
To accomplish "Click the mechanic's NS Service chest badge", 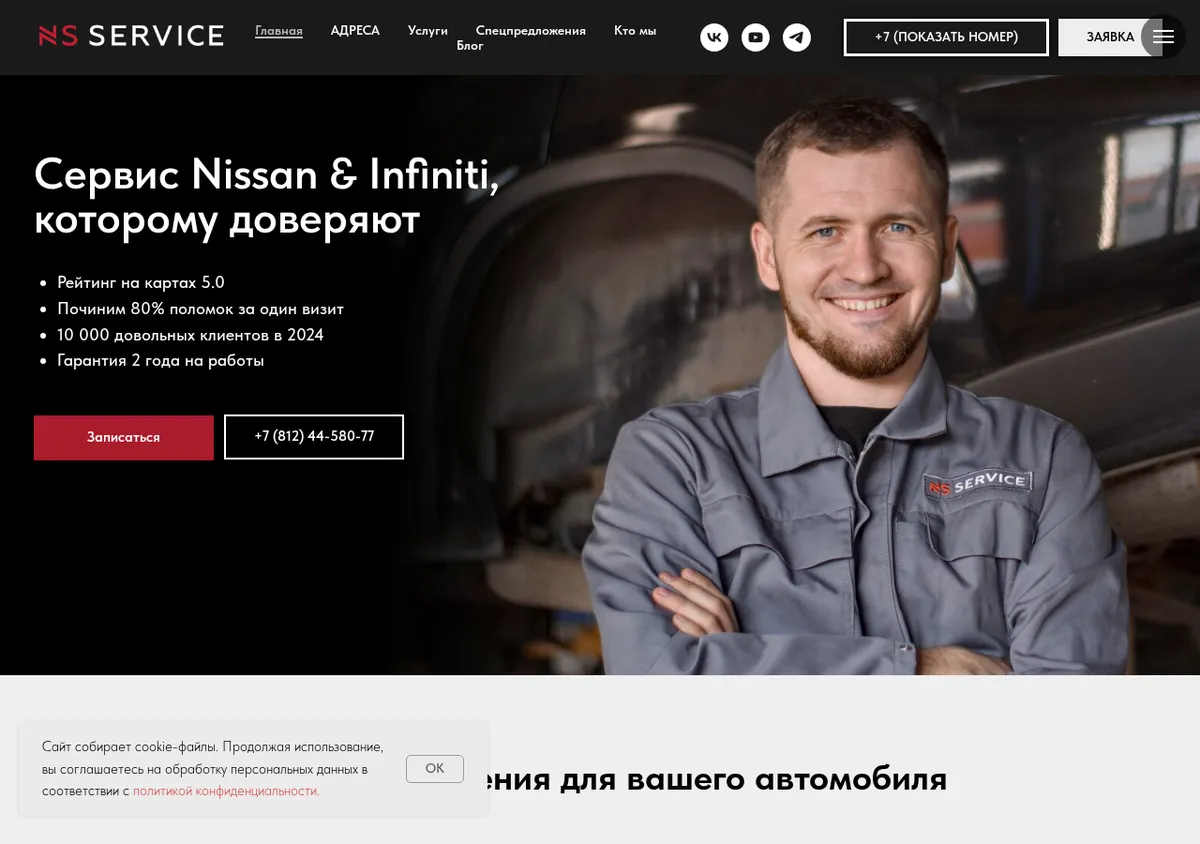I will point(978,484).
